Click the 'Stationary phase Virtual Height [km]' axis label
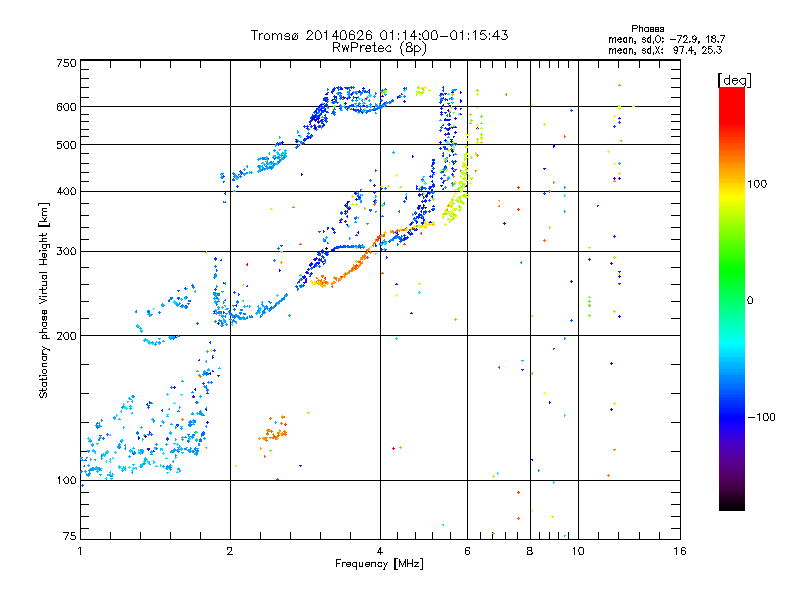The height and width of the screenshot is (600, 800). pos(43,300)
